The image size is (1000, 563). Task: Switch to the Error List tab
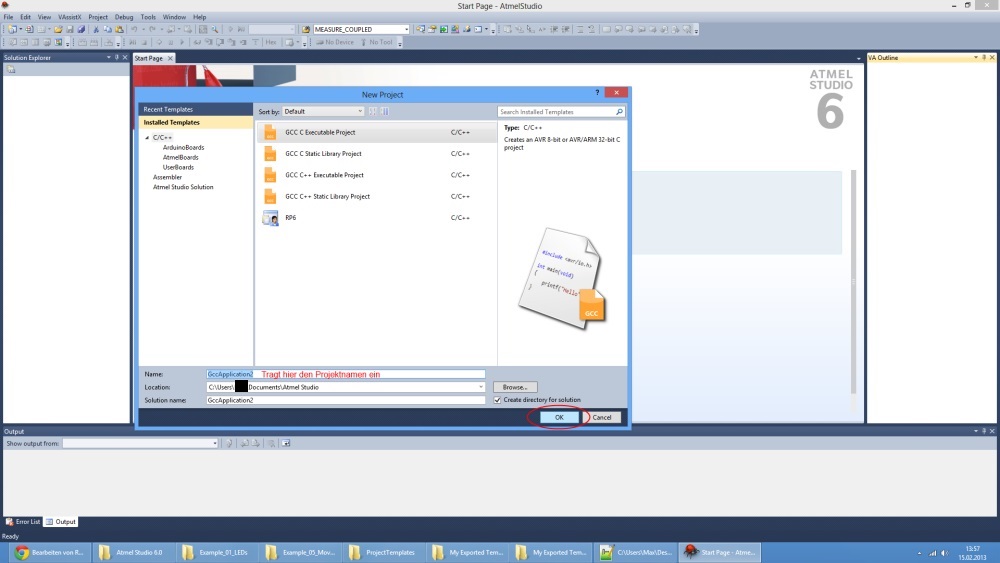[24, 522]
